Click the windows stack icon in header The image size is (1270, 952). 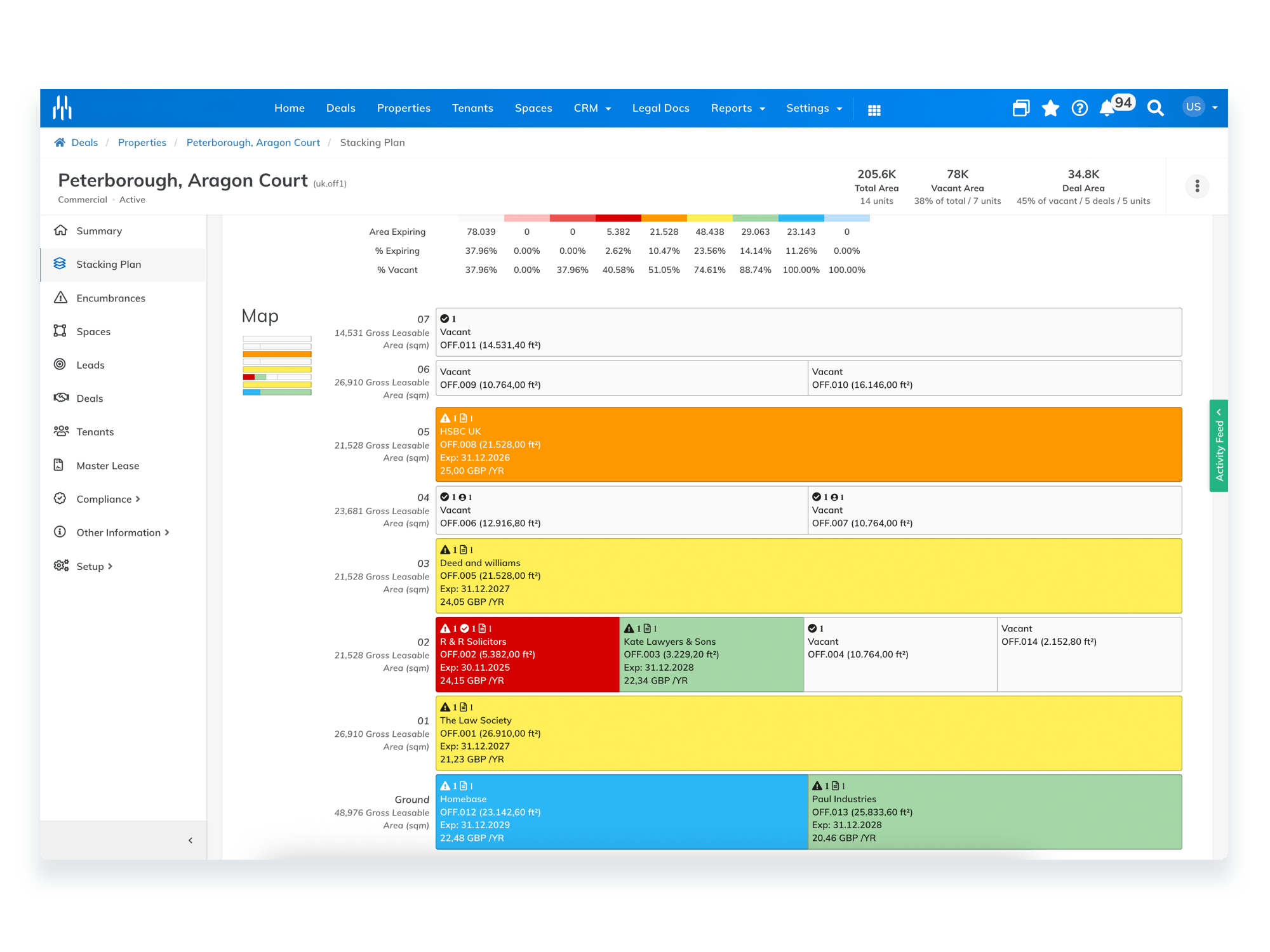click(1020, 109)
